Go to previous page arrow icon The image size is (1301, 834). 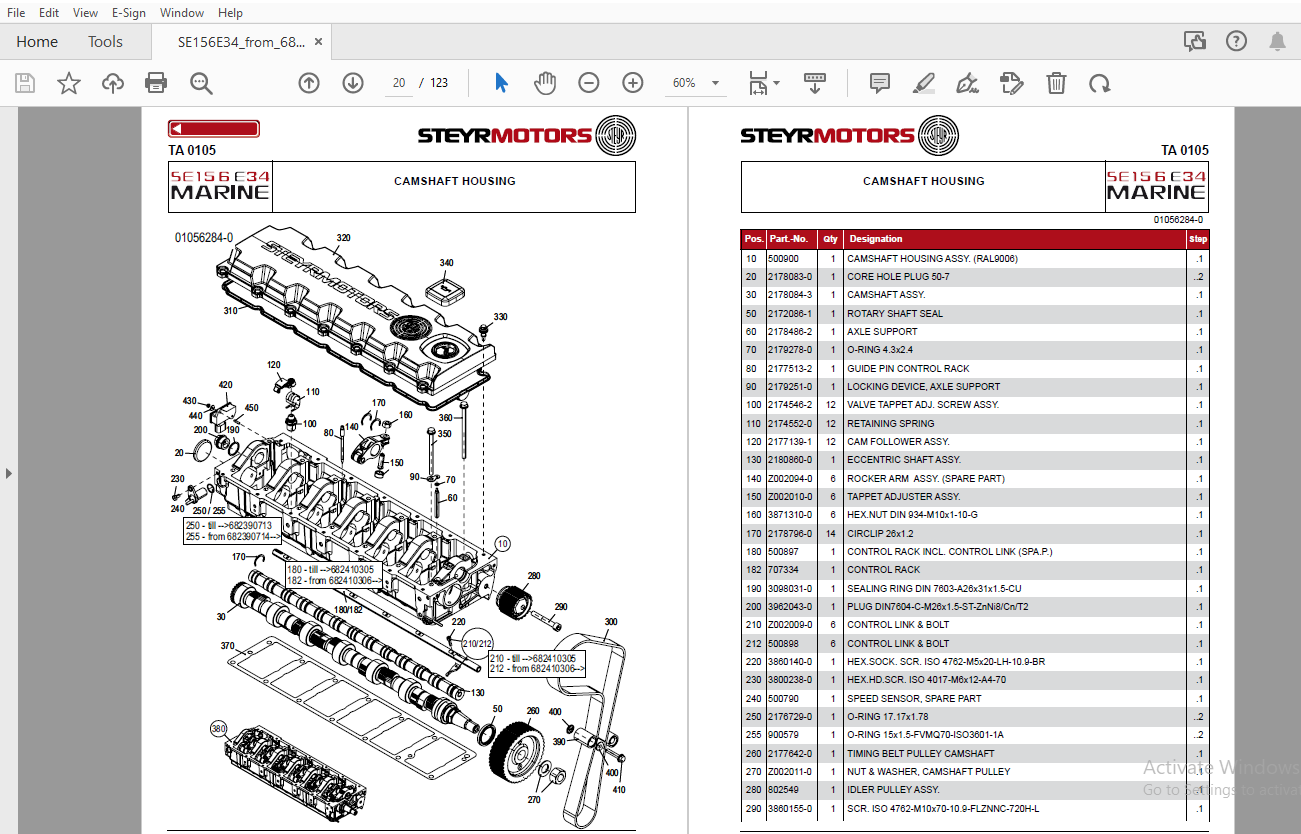pyautogui.click(x=309, y=83)
